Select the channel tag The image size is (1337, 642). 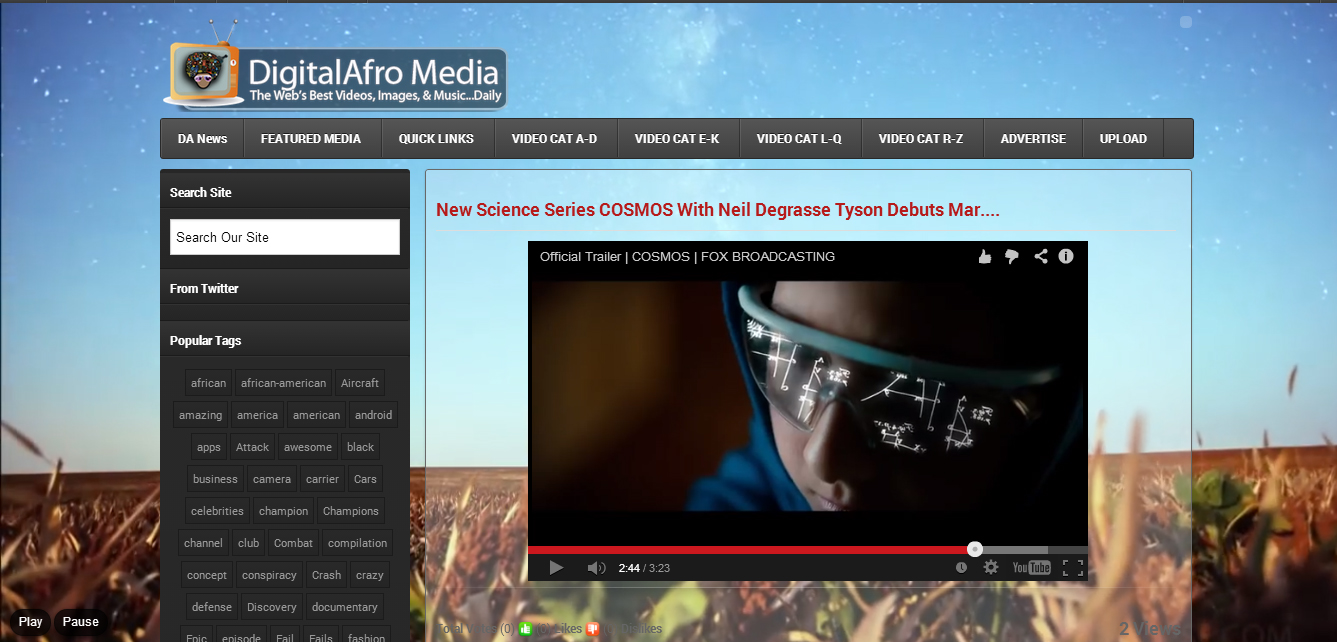coord(203,543)
